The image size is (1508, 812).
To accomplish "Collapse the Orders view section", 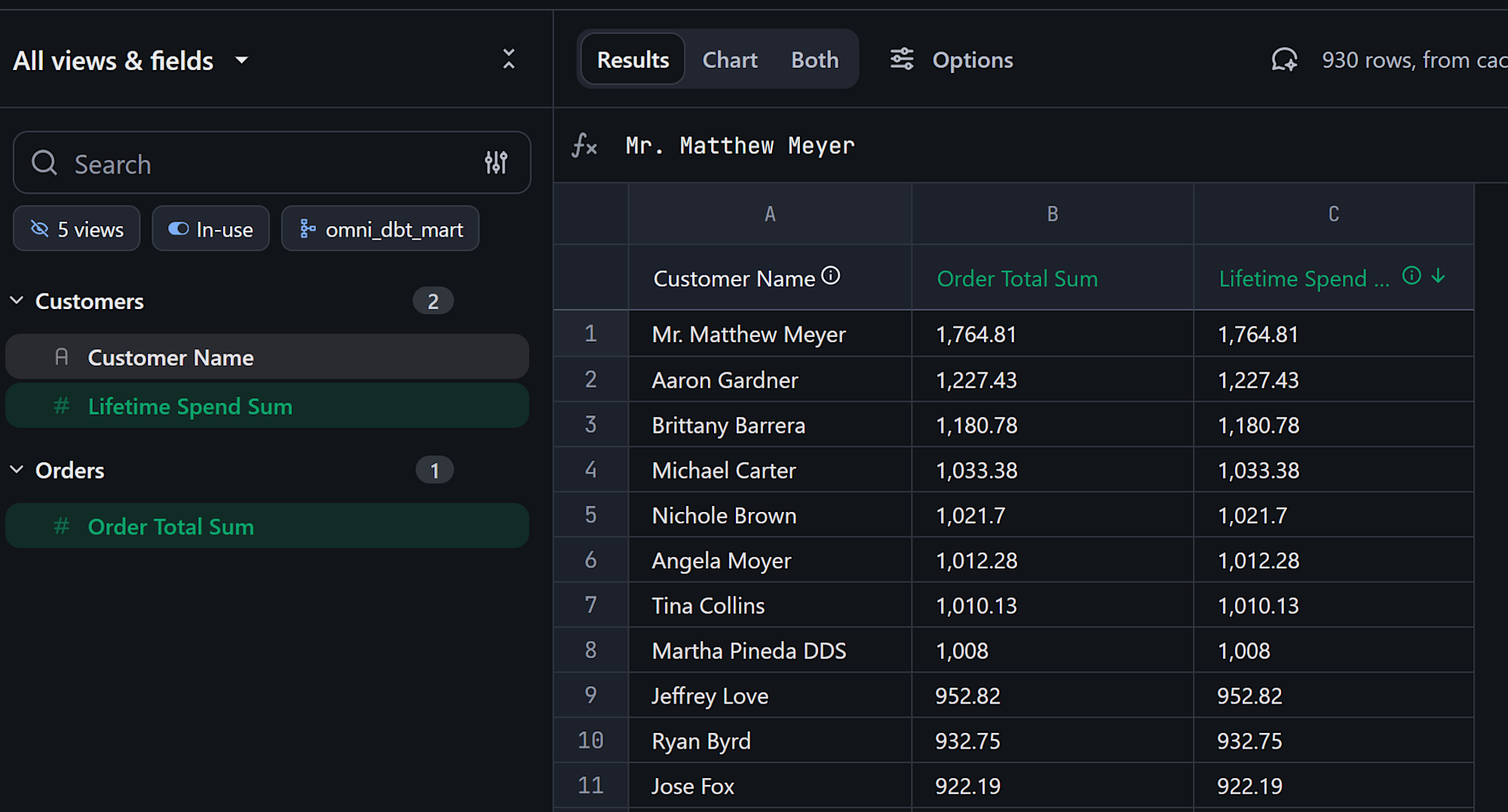I will [17, 470].
